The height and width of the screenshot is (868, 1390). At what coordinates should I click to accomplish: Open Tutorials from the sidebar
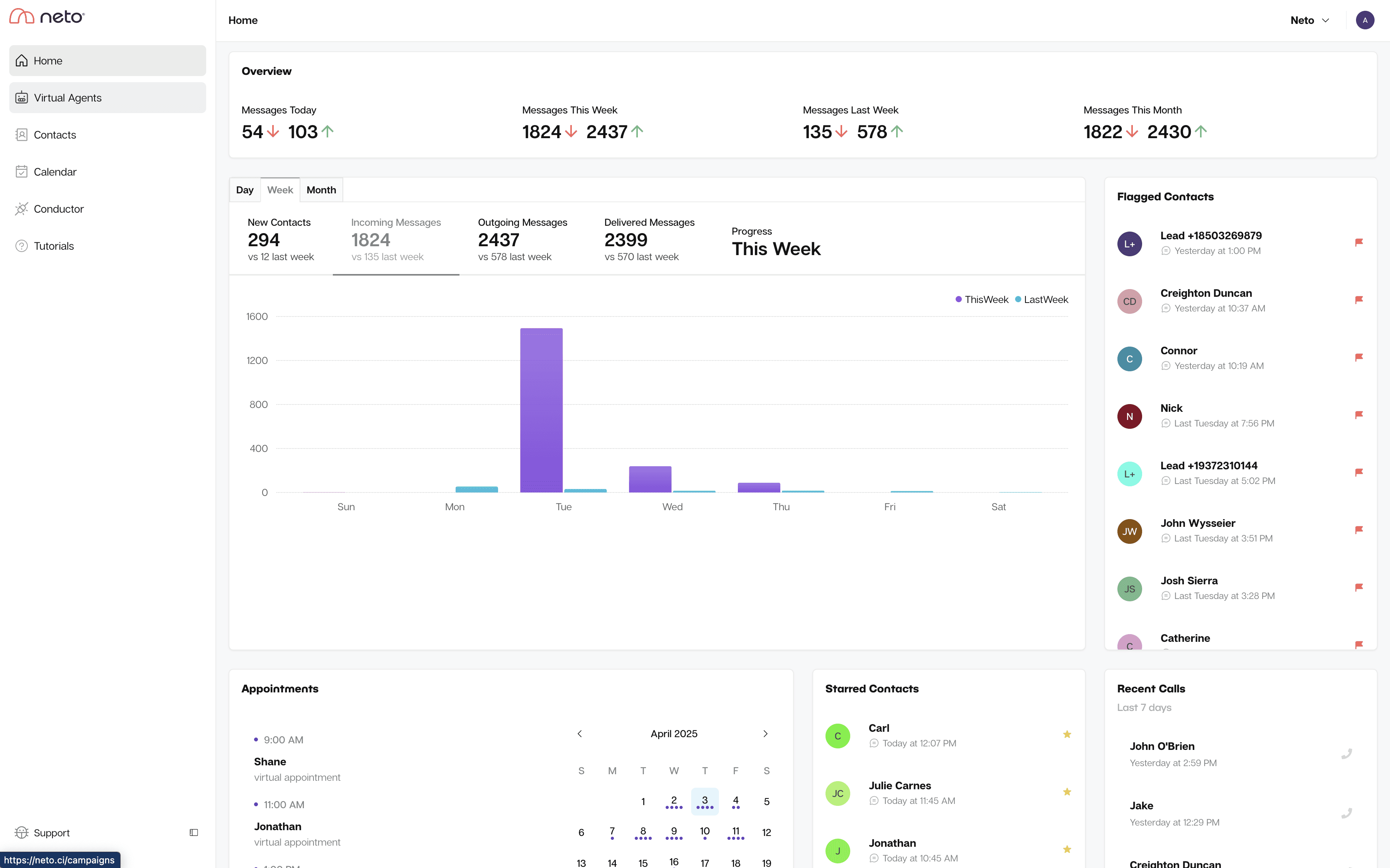point(53,246)
